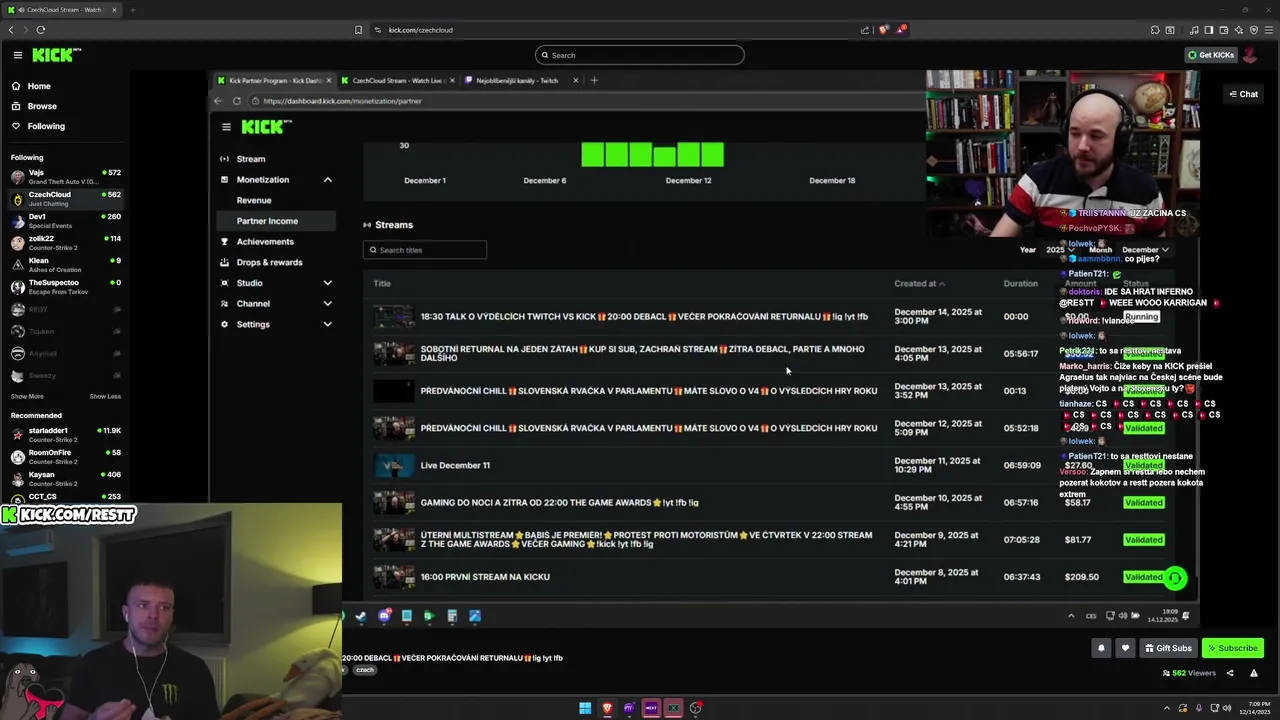
Task: Open recommended channel Kaysan
Action: (65, 478)
